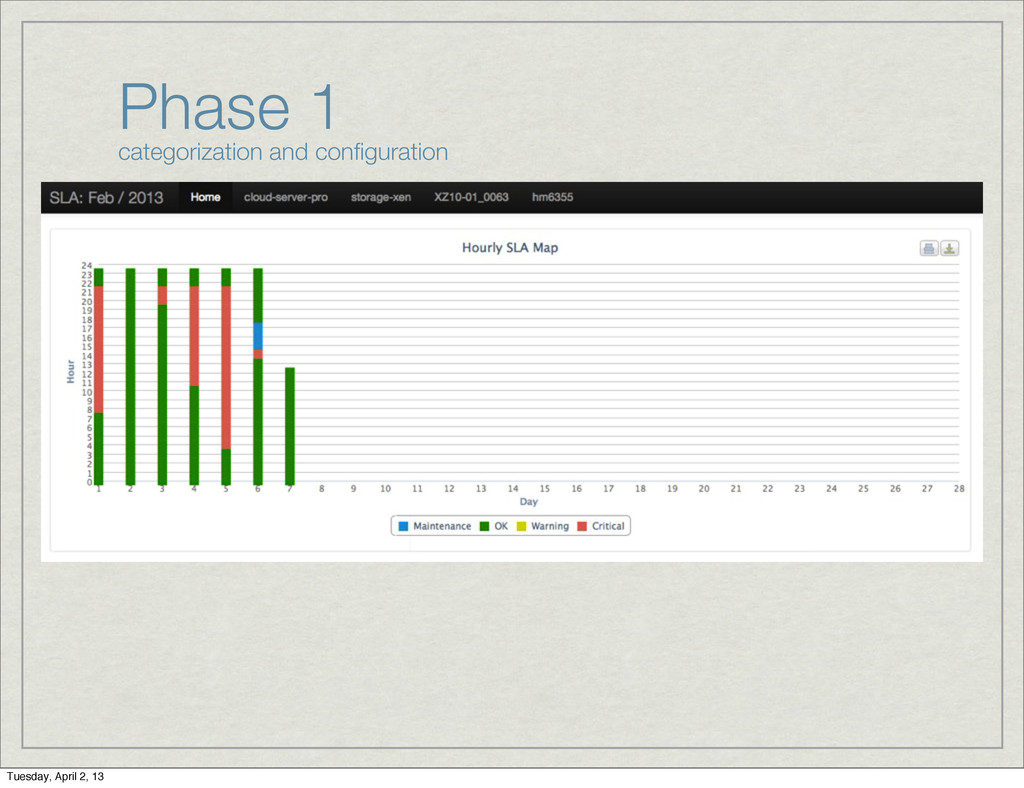This screenshot has height=788, width=1024.
Task: Toggle the Critical series in legend
Action: coord(601,526)
